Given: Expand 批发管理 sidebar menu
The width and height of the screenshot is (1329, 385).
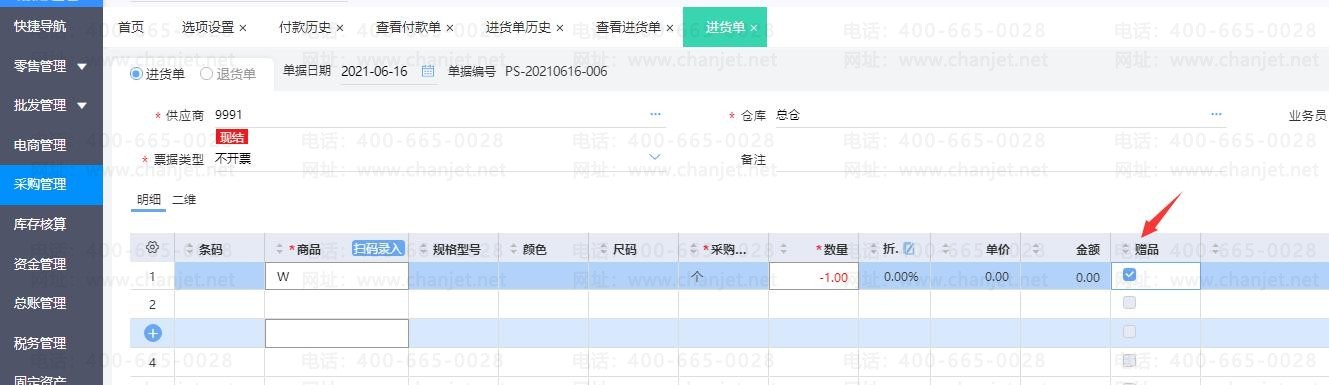Looking at the screenshot, I should tap(82, 105).
